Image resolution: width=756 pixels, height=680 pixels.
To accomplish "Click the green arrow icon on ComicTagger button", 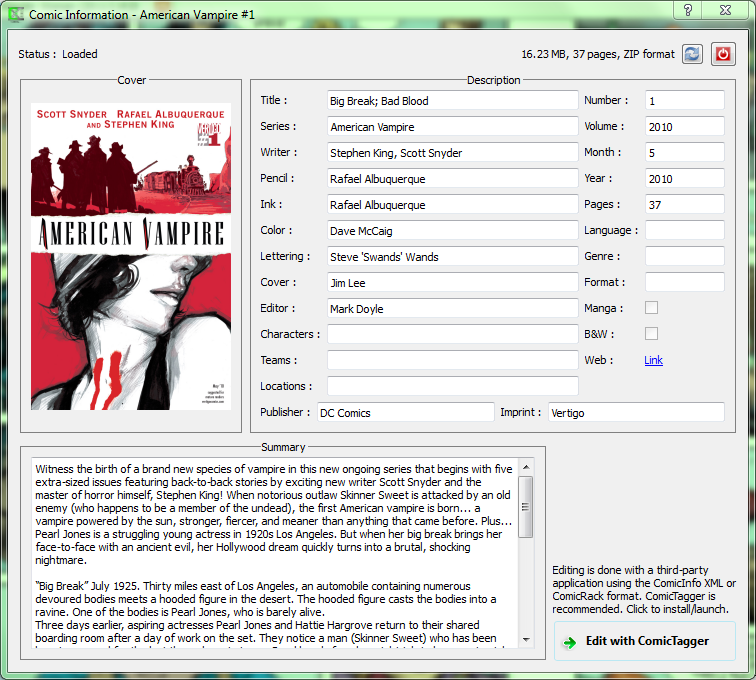I will coord(569,642).
